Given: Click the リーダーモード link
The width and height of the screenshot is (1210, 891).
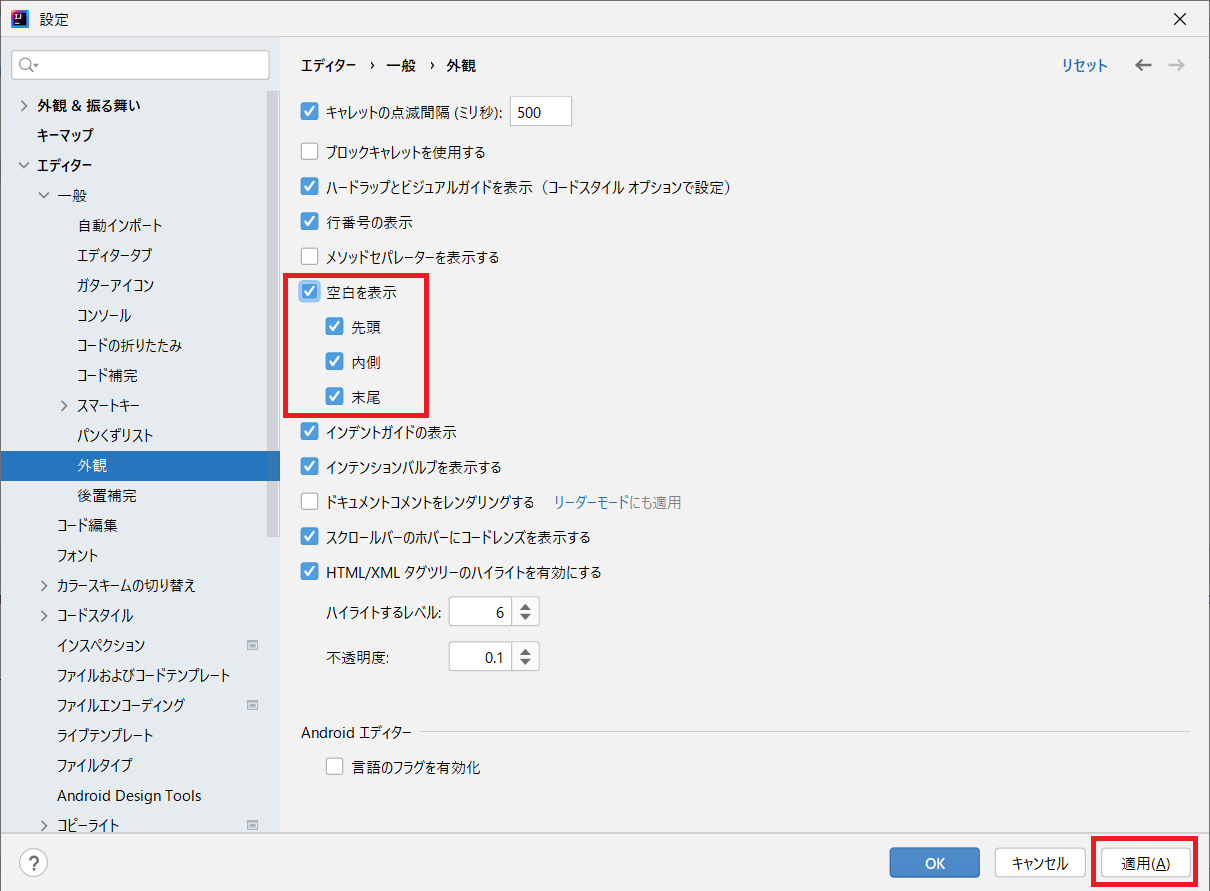Looking at the screenshot, I should [592, 502].
